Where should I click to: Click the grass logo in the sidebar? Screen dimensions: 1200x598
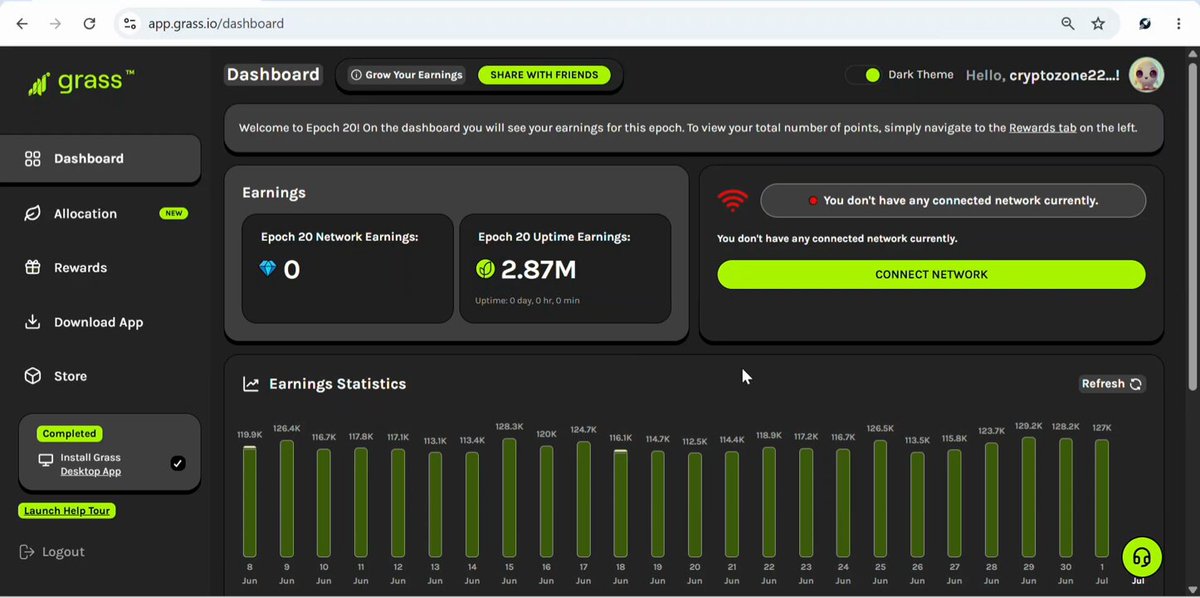[81, 83]
